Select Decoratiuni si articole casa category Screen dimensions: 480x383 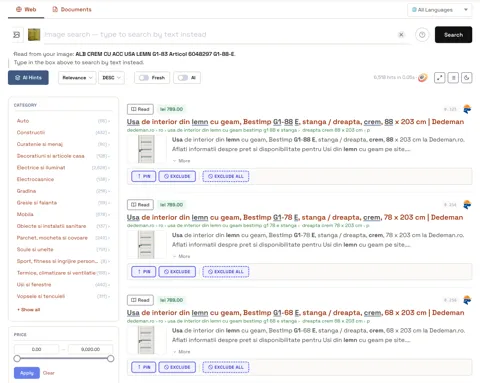50,156
